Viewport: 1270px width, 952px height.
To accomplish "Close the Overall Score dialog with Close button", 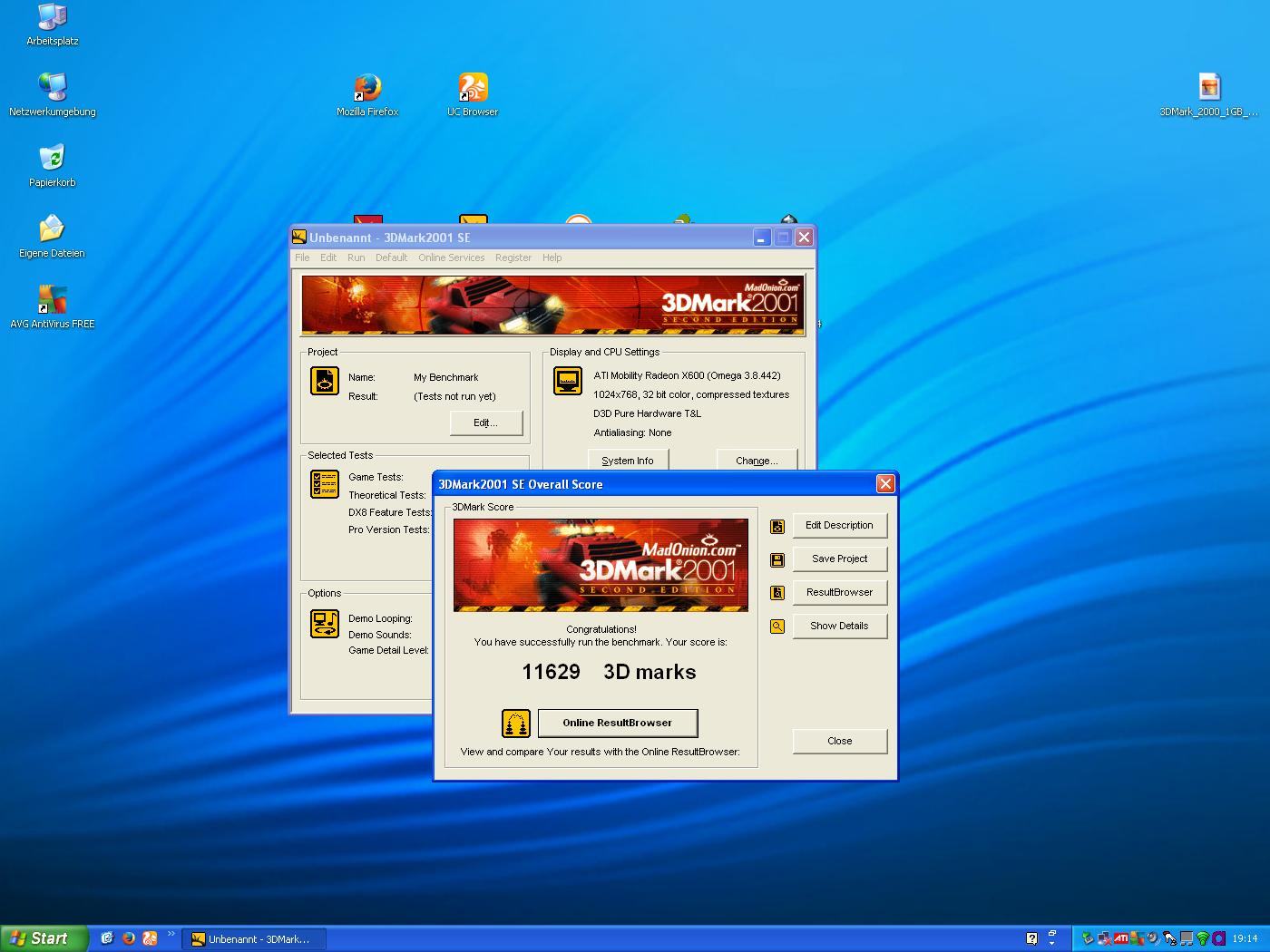I will pos(839,742).
